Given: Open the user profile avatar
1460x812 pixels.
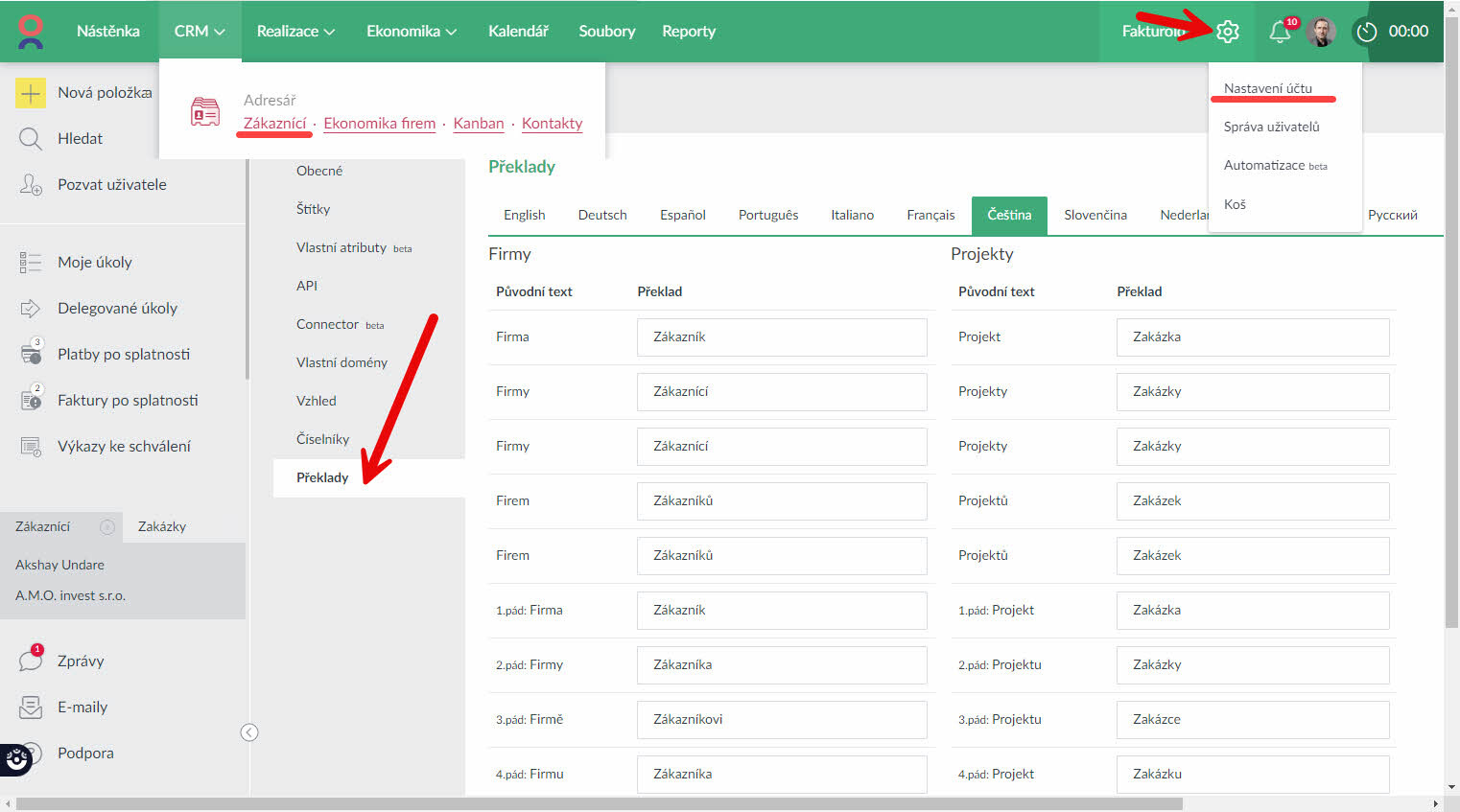Looking at the screenshot, I should 1321,32.
